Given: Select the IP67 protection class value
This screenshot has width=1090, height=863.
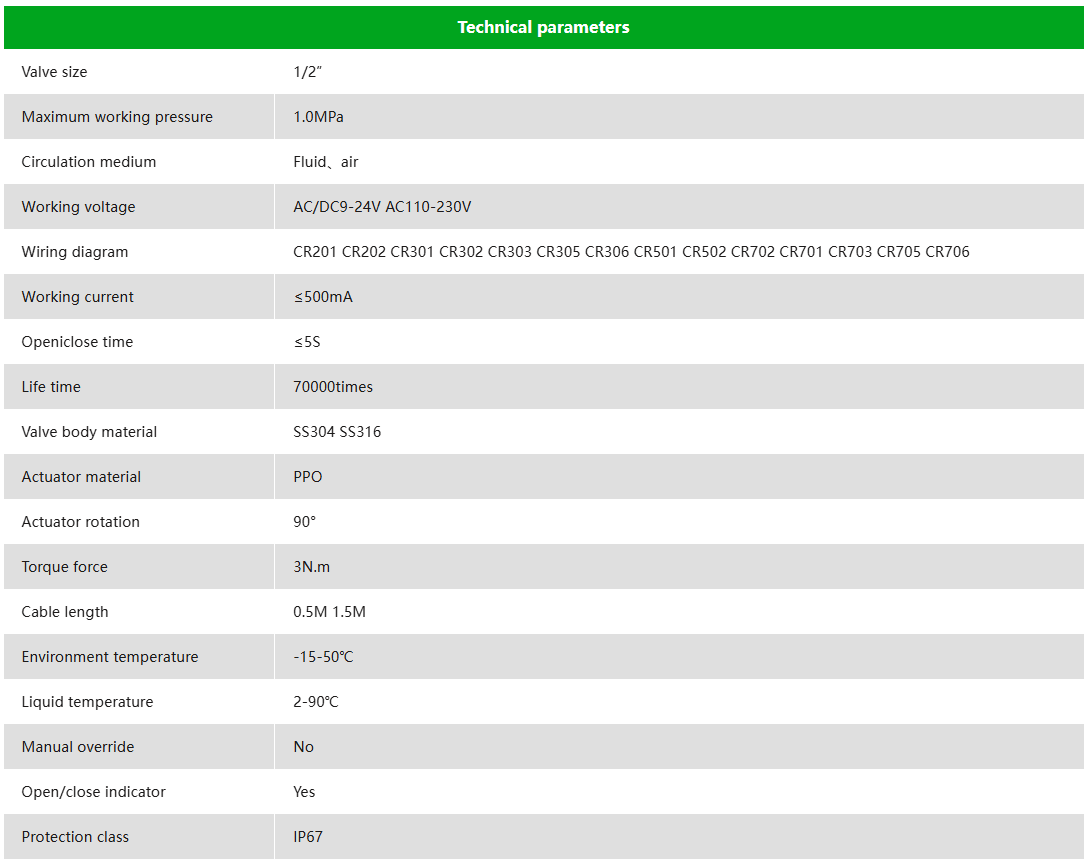Looking at the screenshot, I should click(308, 837).
